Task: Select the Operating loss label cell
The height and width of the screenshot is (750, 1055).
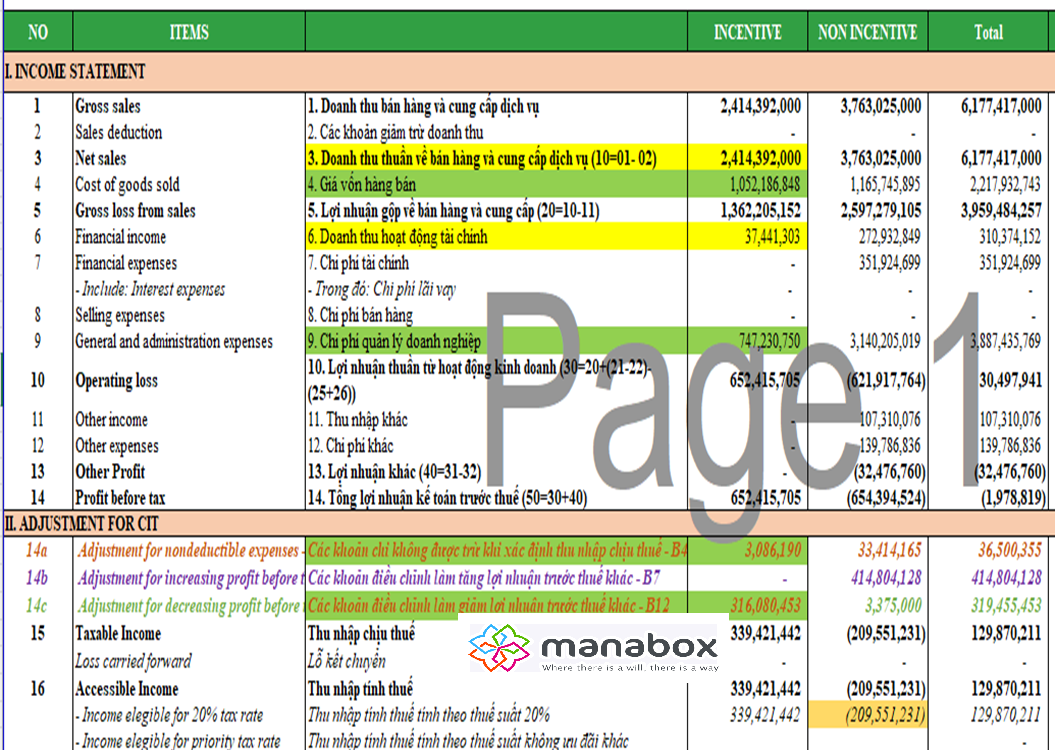Action: (x=116, y=381)
